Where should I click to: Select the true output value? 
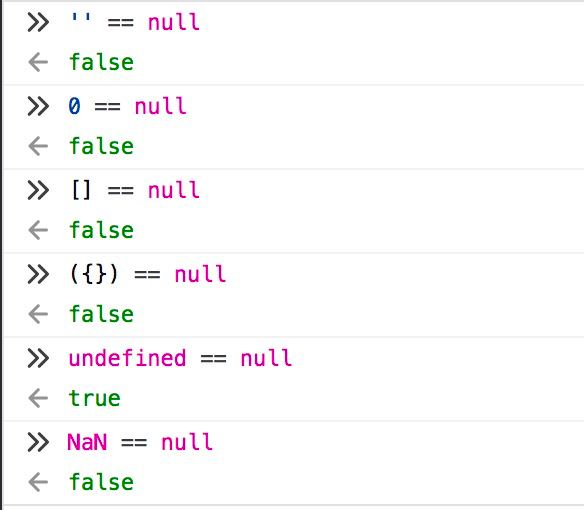click(x=95, y=398)
